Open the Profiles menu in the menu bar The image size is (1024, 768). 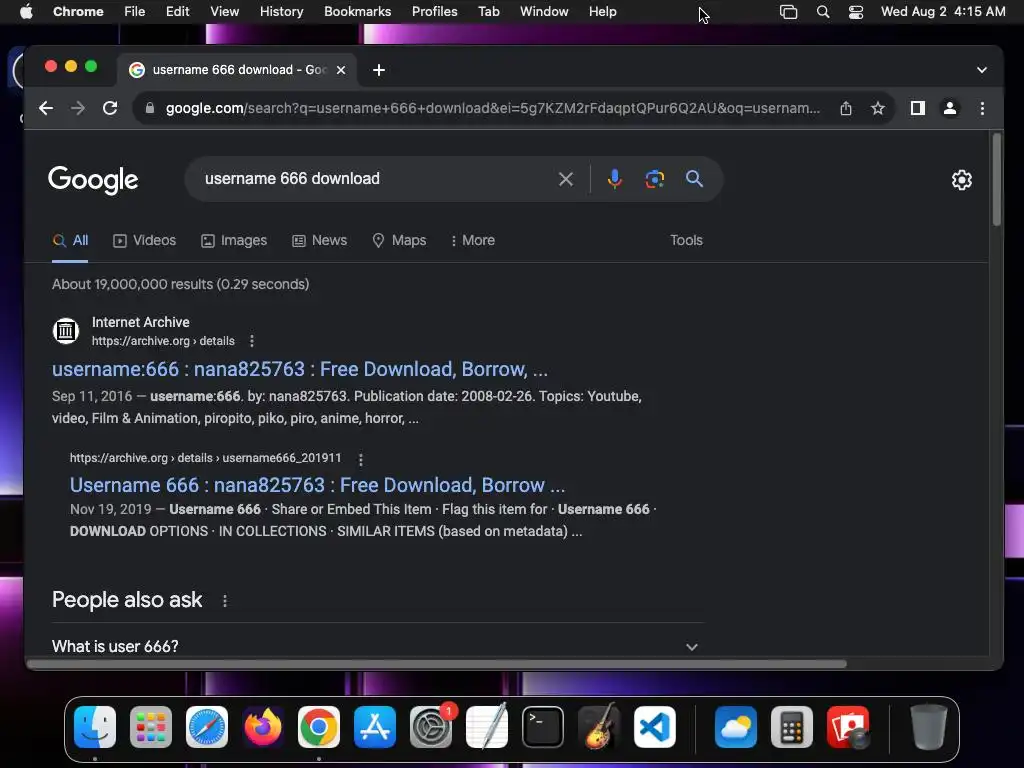[434, 12]
